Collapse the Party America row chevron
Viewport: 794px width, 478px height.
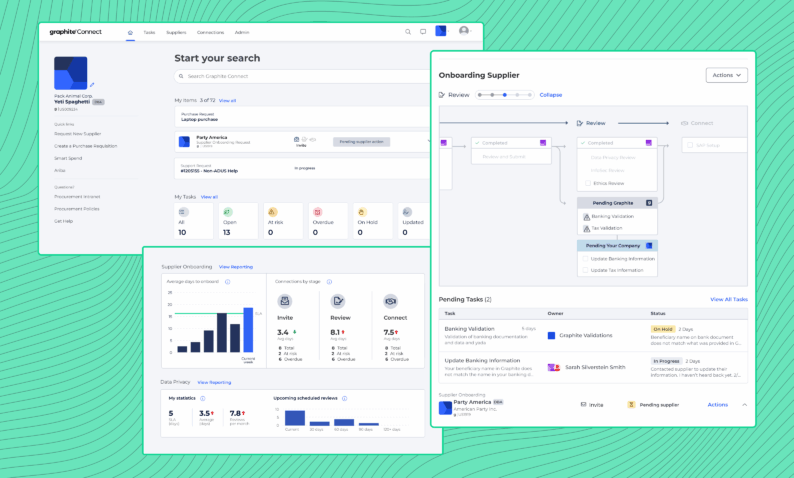click(x=744, y=405)
